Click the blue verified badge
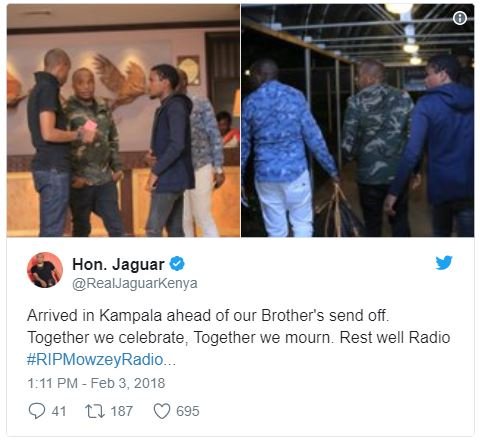The width and height of the screenshot is (480, 444). click(x=177, y=264)
